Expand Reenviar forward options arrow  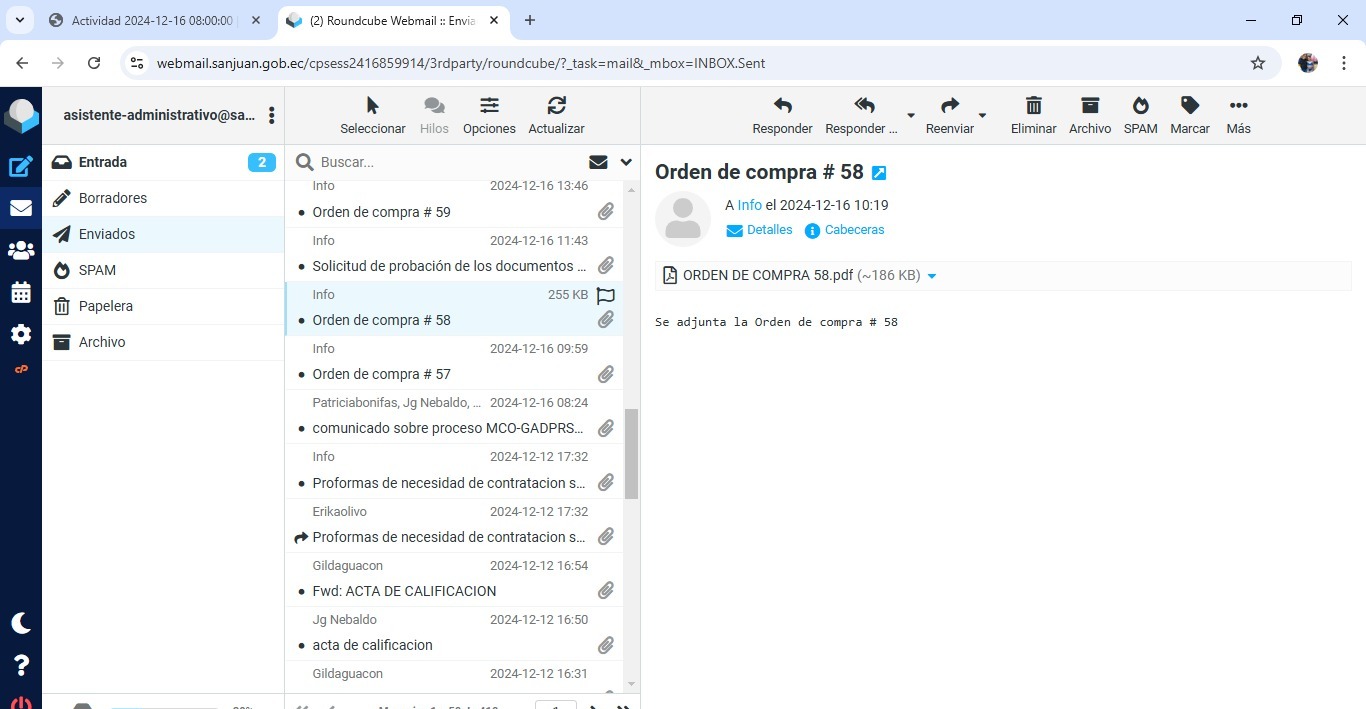tap(982, 116)
